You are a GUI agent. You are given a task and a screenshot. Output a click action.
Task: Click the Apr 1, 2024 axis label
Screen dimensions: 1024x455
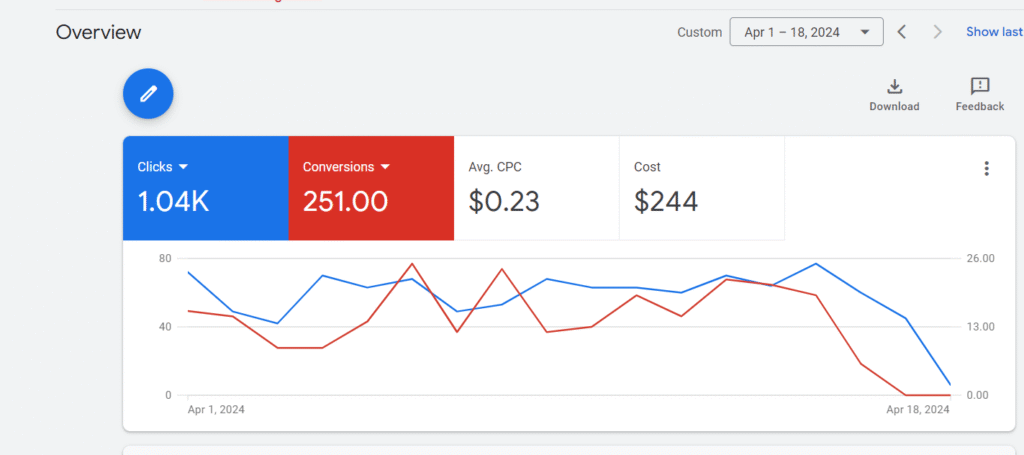coord(216,410)
